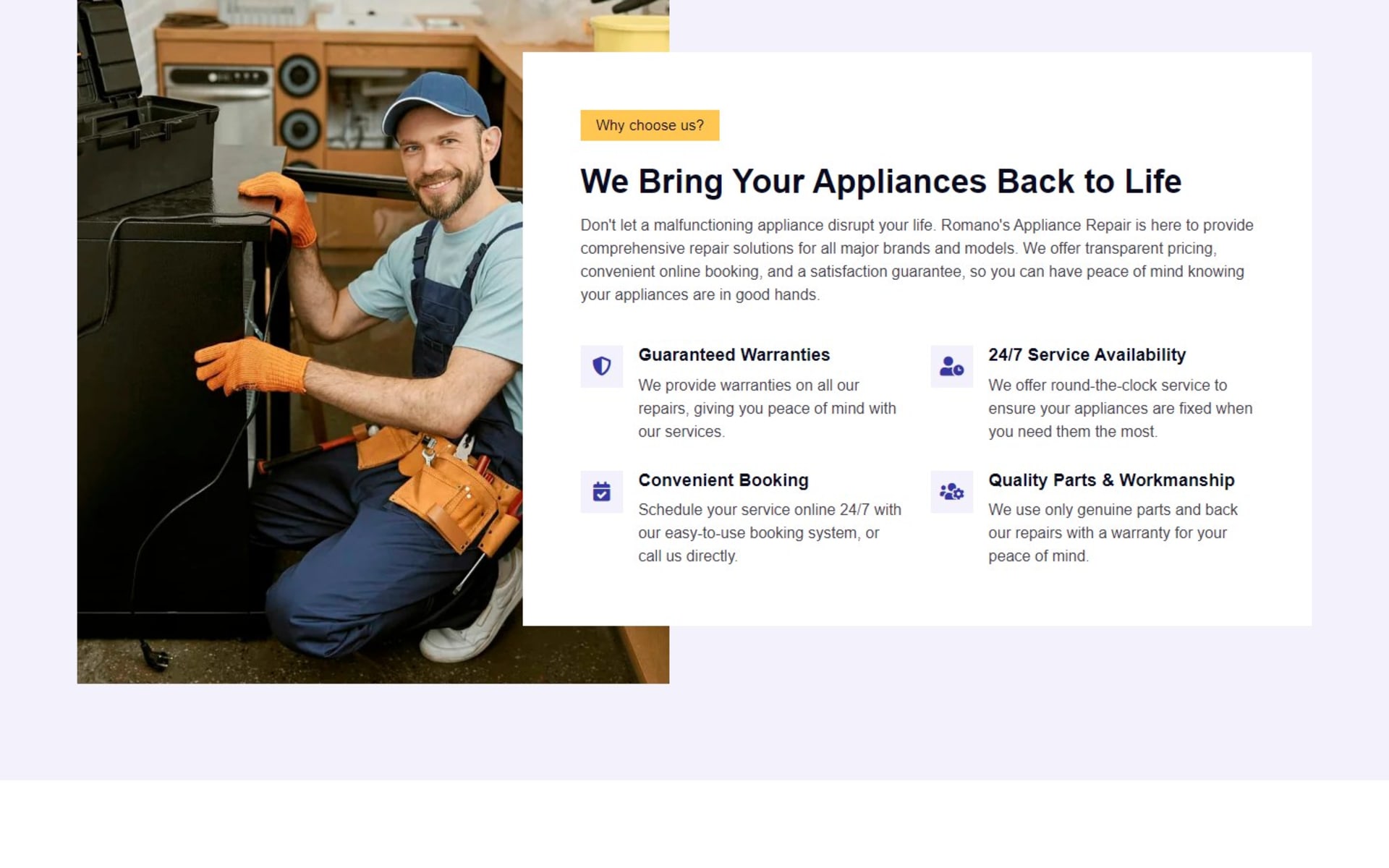The height and width of the screenshot is (868, 1389).
Task: Click the text 'We use only genuine parts'
Action: click(1113, 533)
